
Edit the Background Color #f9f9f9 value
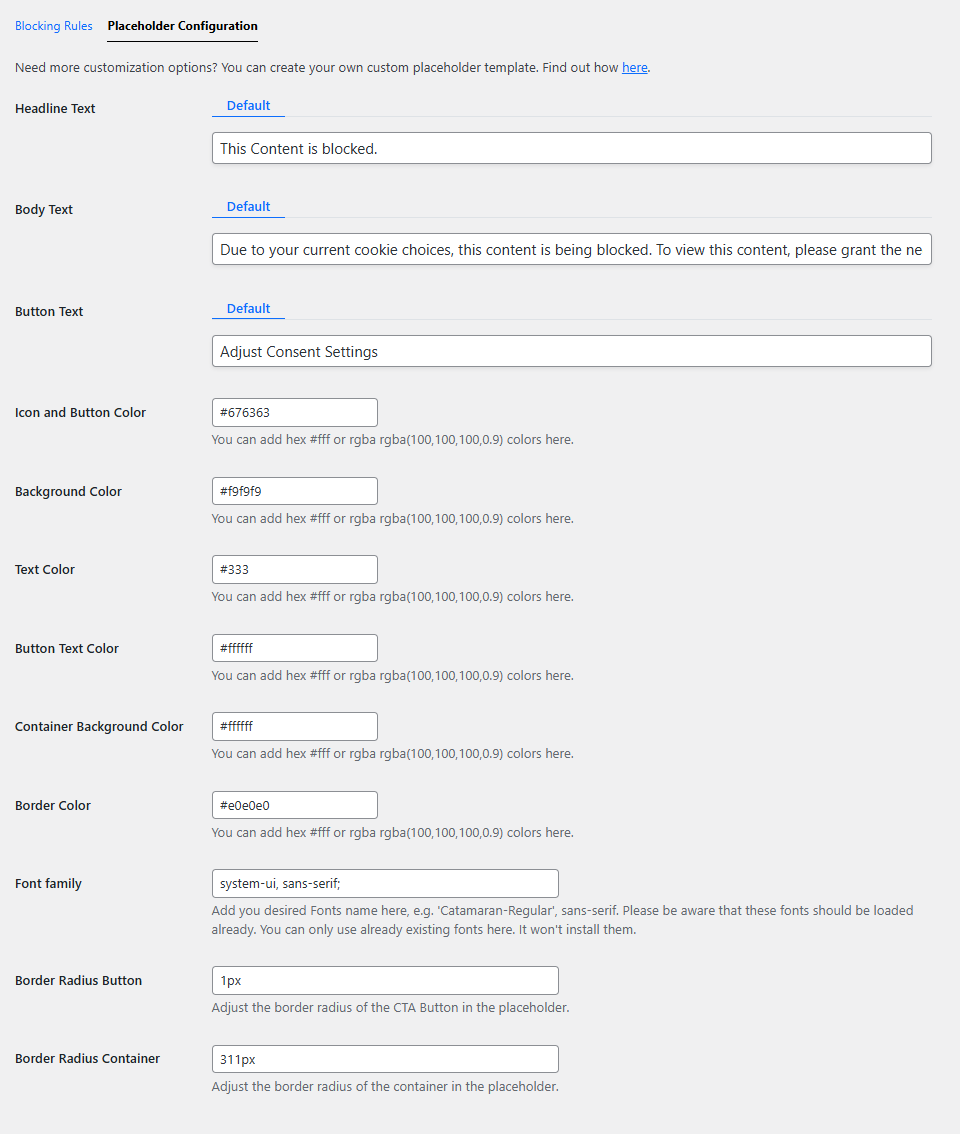pyautogui.click(x=294, y=490)
